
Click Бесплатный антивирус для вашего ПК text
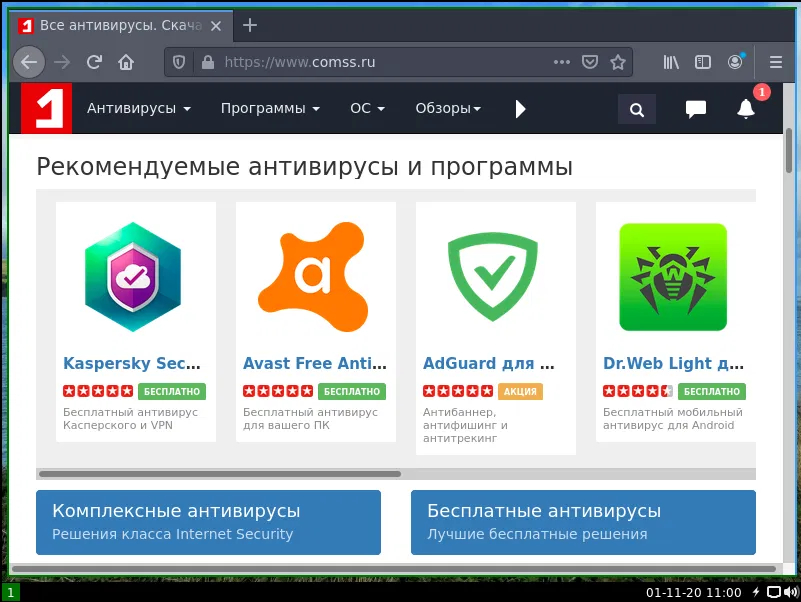(310, 419)
